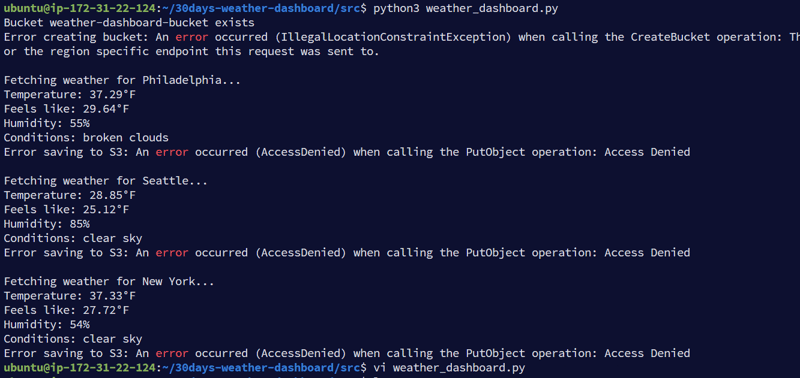Viewport: 800px width, 378px height.
Task: Click the 'Feels like: 25.12°F' line
Action: click(x=66, y=210)
